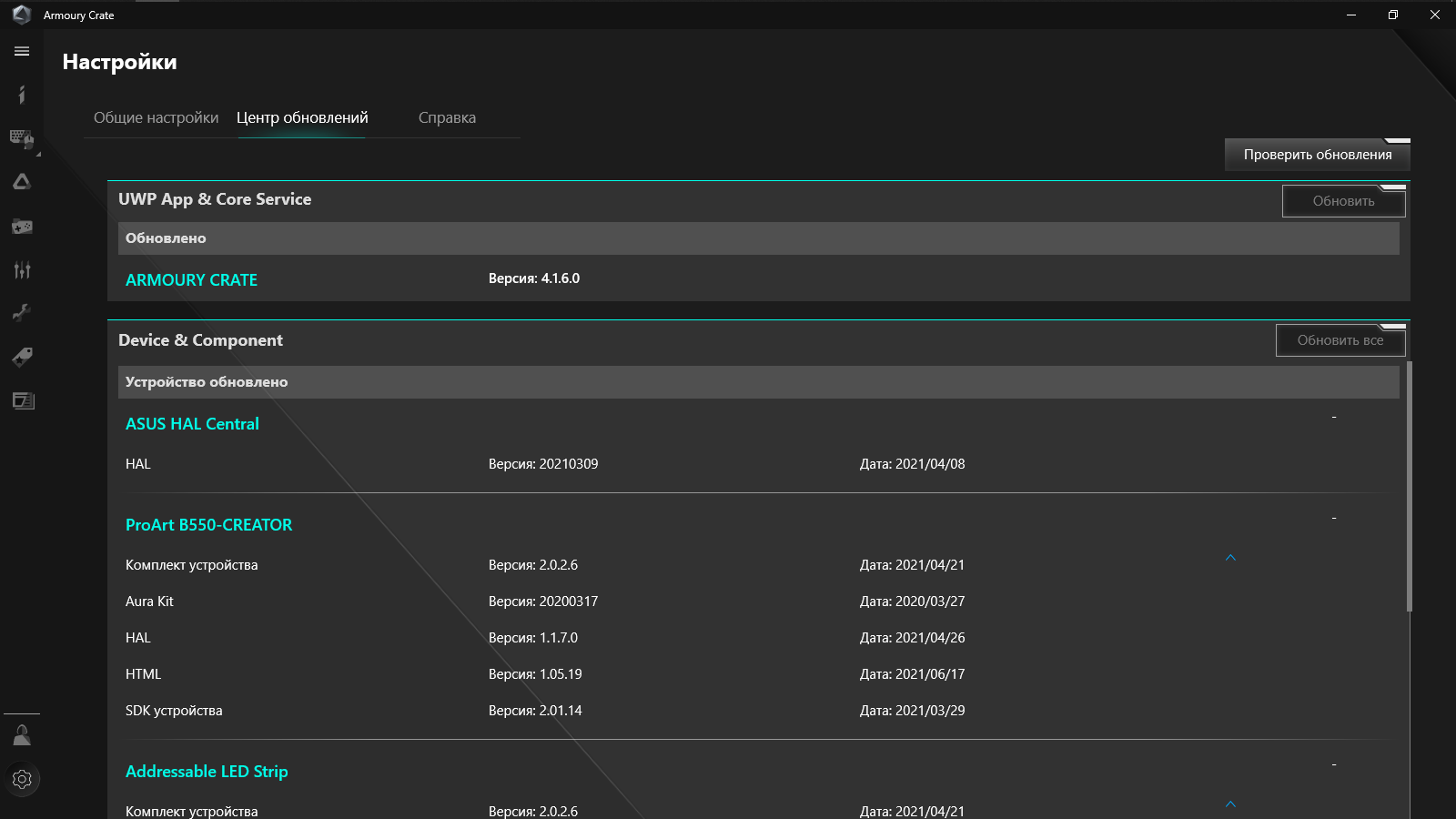This screenshot has height=819, width=1456.
Task: Open the Scenario Profiles sliders icon
Action: 22,269
